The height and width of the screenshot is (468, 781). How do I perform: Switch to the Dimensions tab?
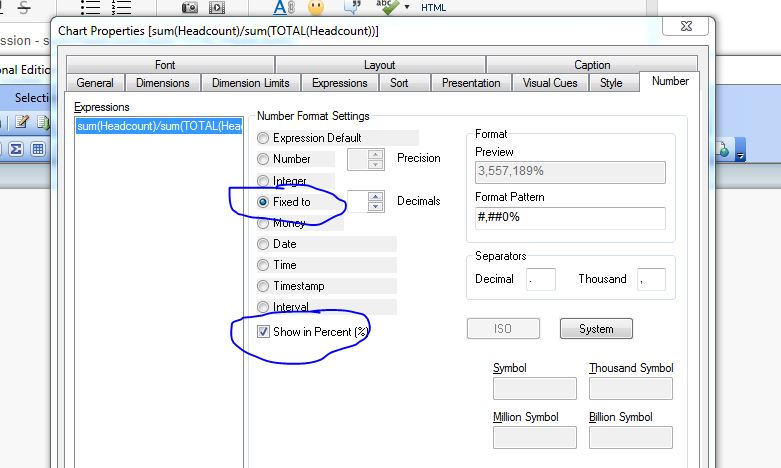162,83
